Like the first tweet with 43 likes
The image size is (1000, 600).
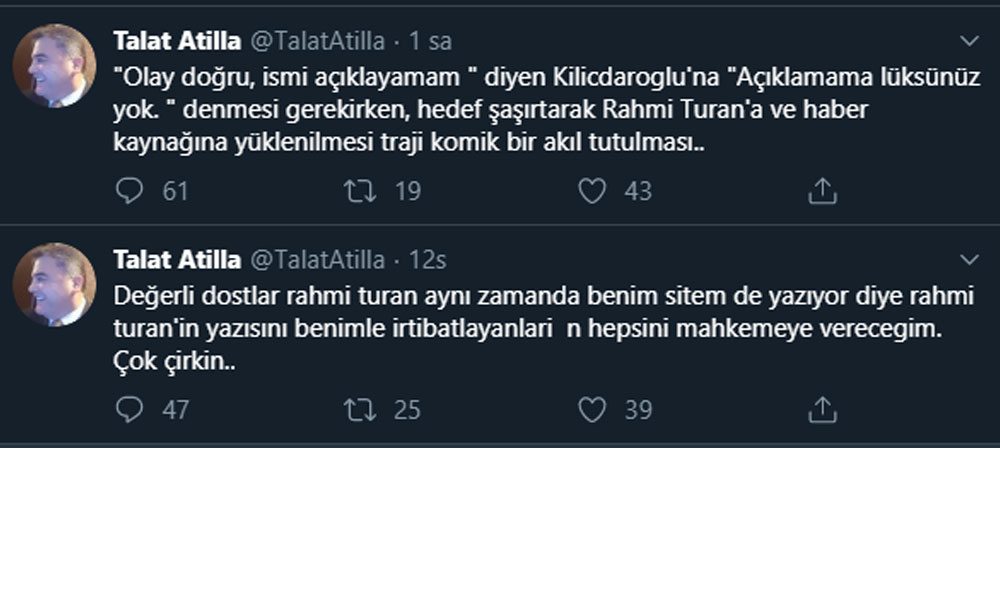pyautogui.click(x=593, y=190)
